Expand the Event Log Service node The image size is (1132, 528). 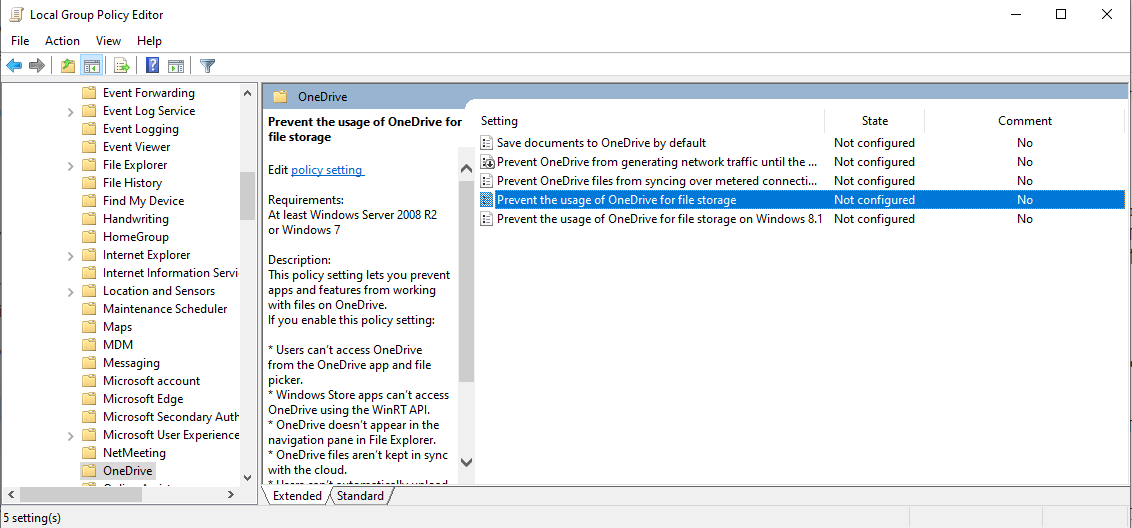(x=70, y=111)
